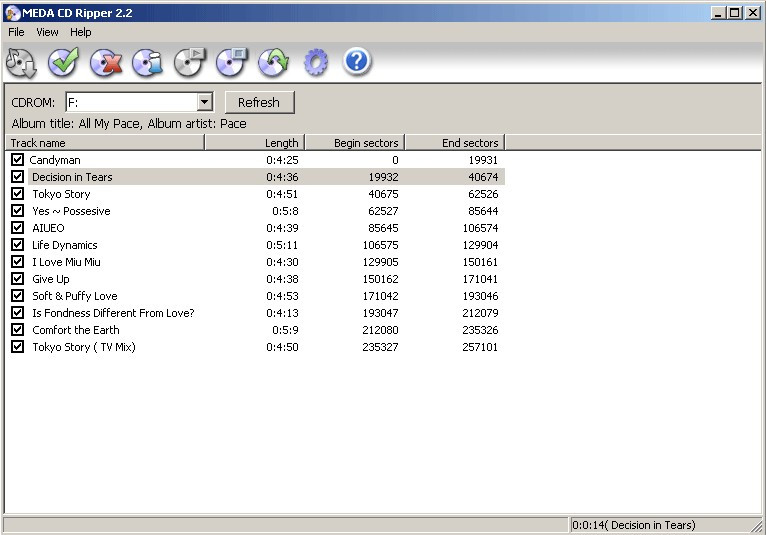
Task: Toggle the Tokyo Story ( TV Mix) checkbox
Action: (18, 346)
